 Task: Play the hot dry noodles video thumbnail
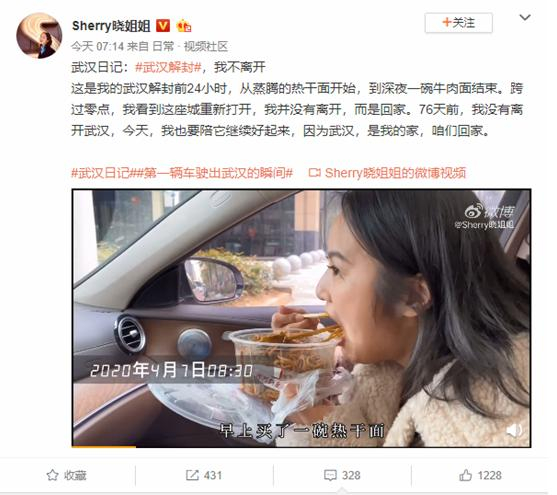click(301, 317)
